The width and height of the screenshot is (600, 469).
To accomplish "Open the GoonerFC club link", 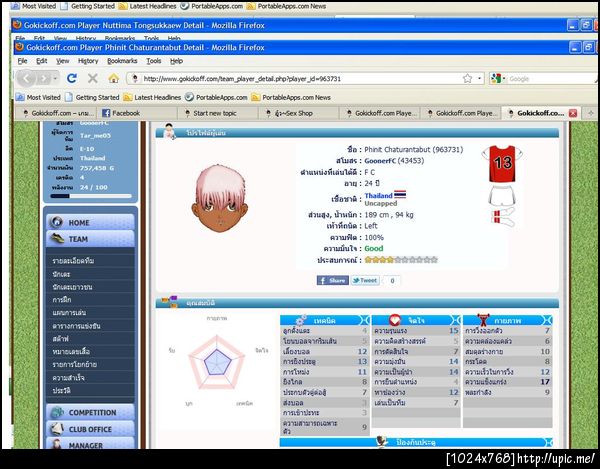I will coord(380,161).
